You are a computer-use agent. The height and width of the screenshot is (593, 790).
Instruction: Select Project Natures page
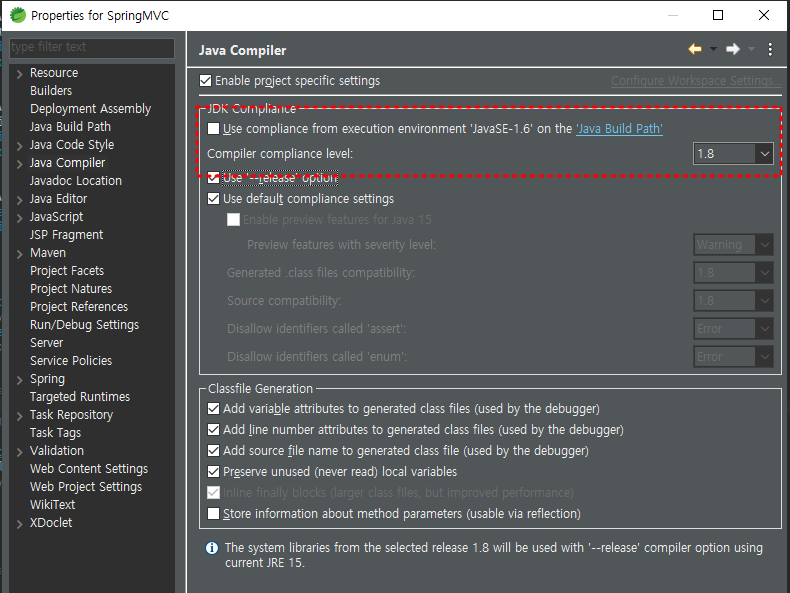point(71,289)
